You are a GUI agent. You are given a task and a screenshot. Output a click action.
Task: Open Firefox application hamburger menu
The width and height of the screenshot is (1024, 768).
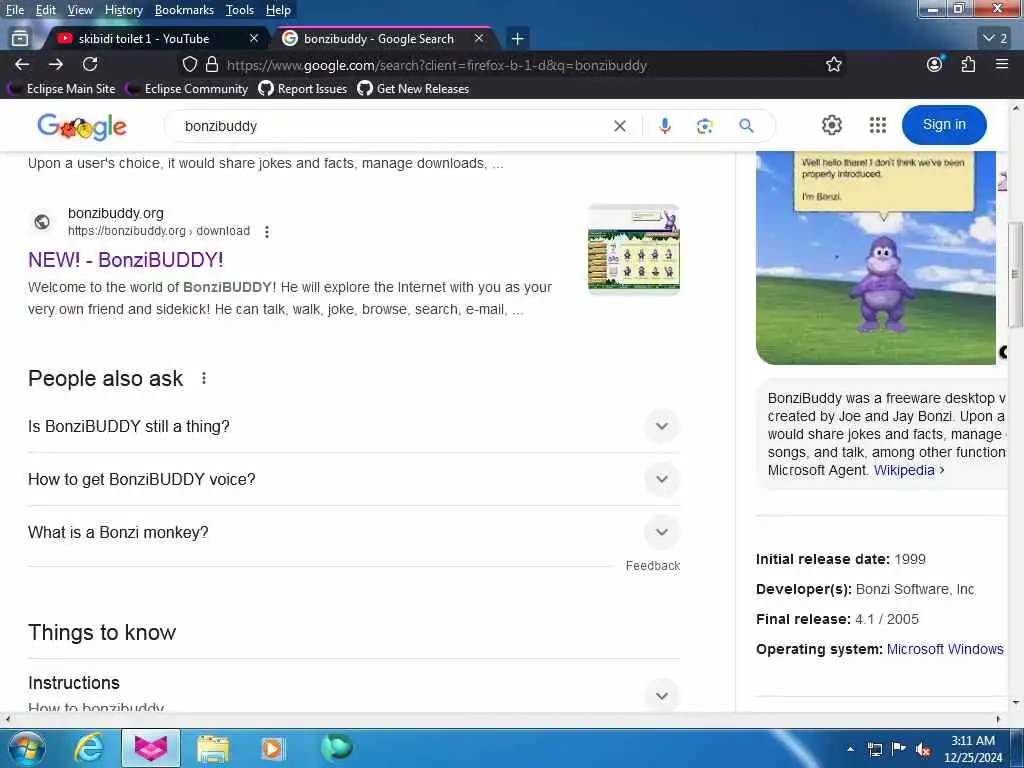point(1002,64)
